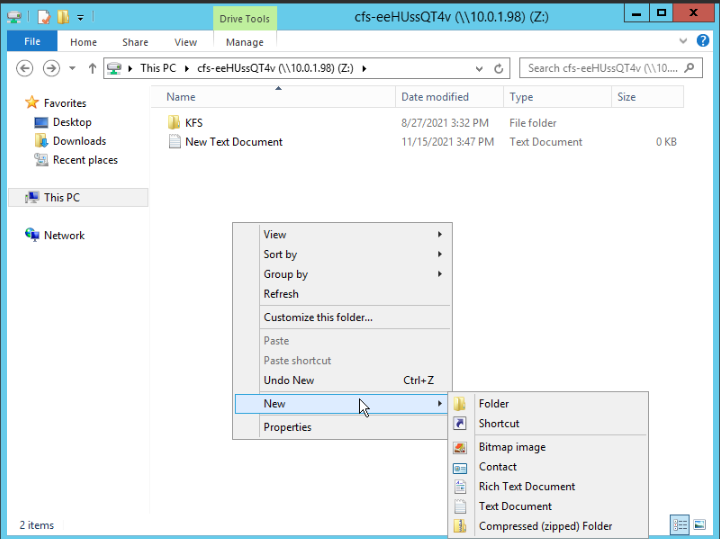The image size is (720, 539).
Task: Click the drive icon in address bar
Action: point(114,68)
